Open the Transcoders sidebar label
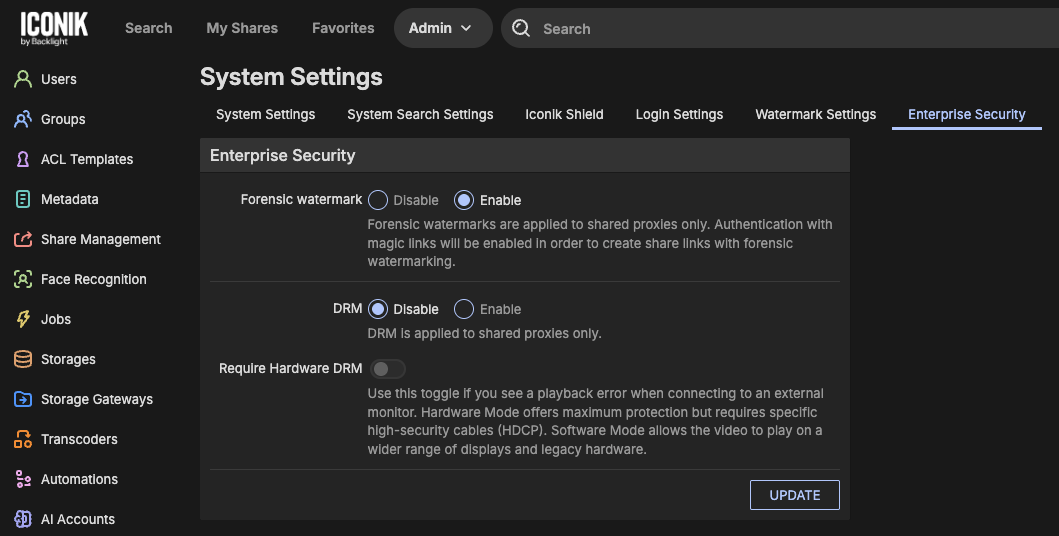 tap(79, 439)
